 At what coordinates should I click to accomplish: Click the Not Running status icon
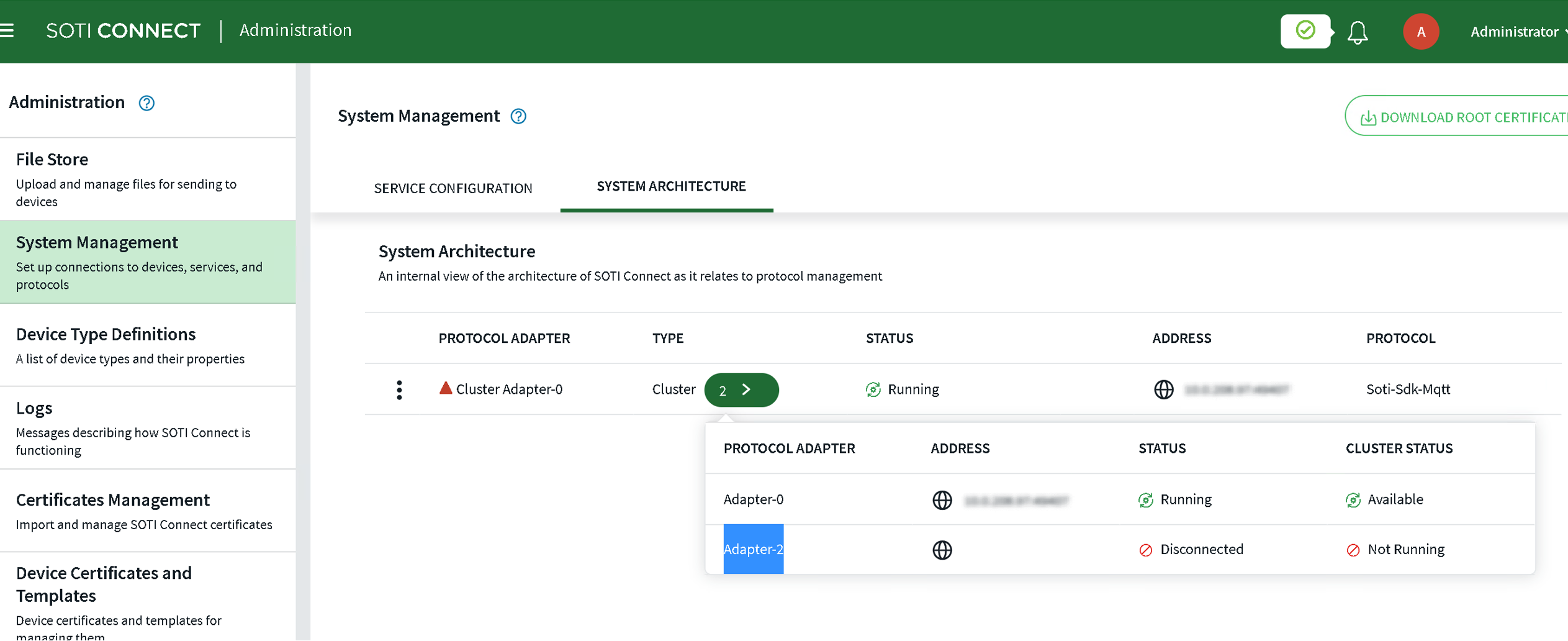click(x=1353, y=550)
